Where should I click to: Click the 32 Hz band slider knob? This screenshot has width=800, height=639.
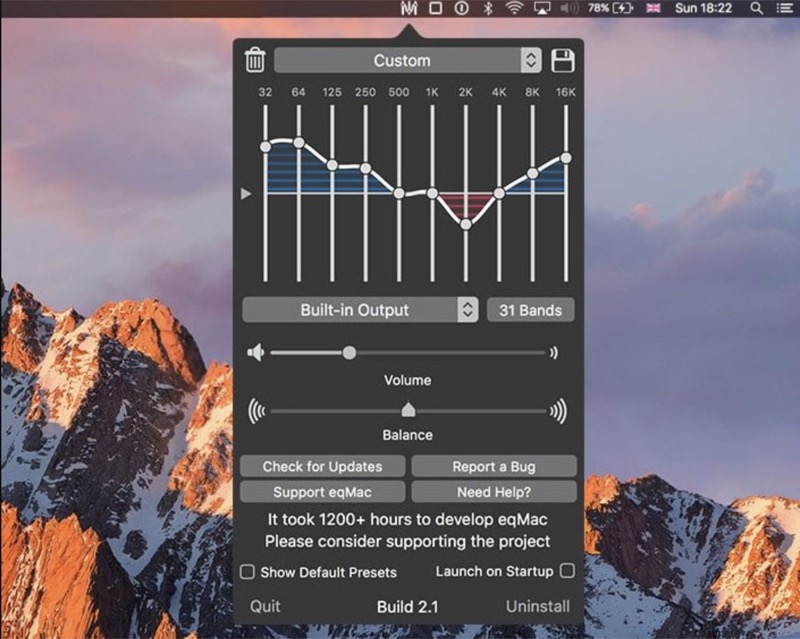click(265, 147)
